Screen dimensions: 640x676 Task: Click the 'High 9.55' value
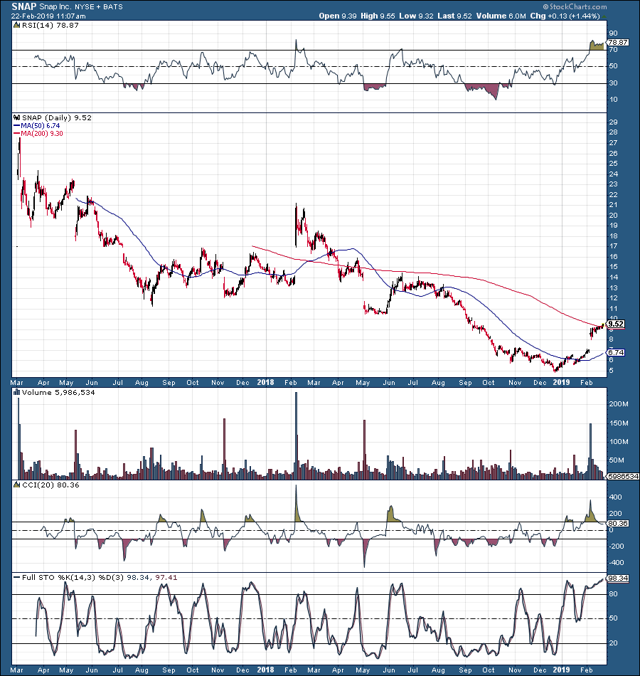tap(378, 16)
